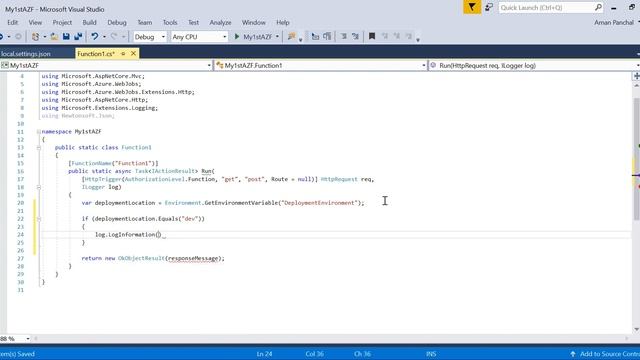The height and width of the screenshot is (360, 640).
Task: Click Add to Source Control
Action: 609,354
